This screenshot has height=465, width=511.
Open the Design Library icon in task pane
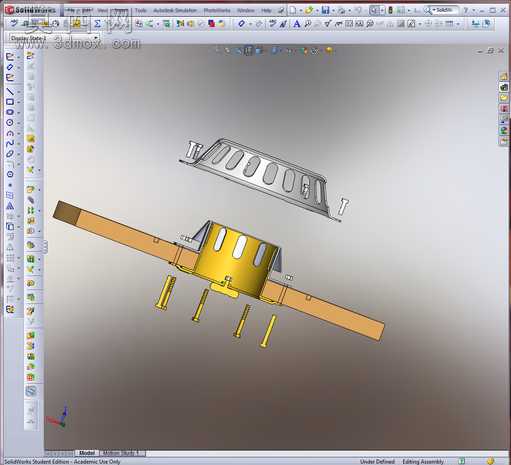[504, 87]
